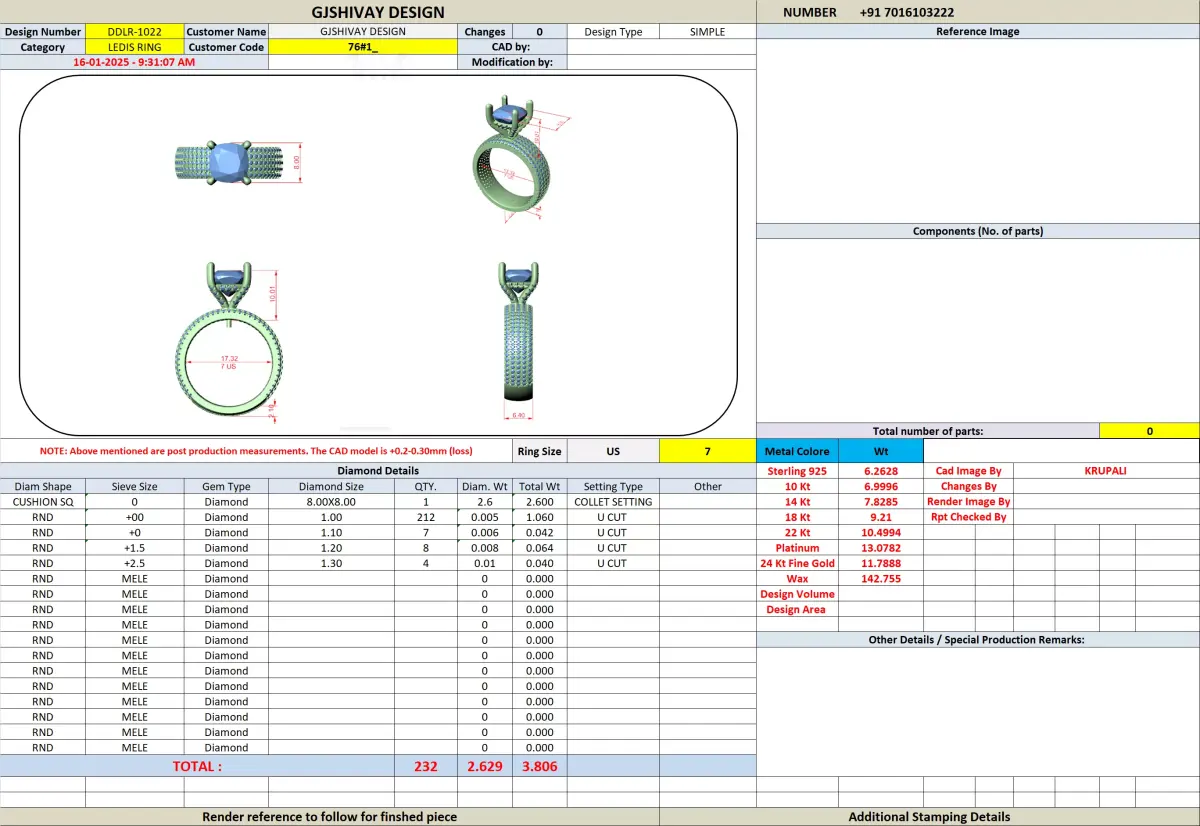The height and width of the screenshot is (826, 1200).
Task: Select the 10.4994 weight for 22 Kt
Action: pyautogui.click(x=880, y=532)
